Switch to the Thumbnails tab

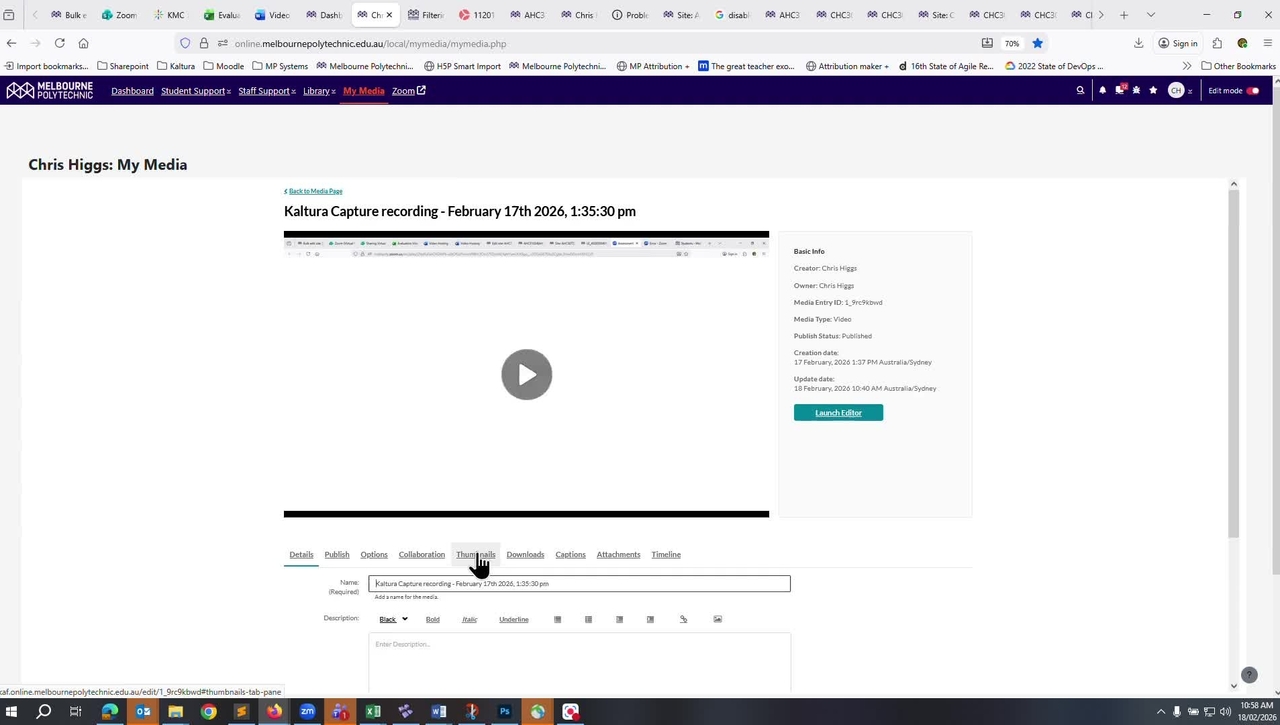pyautogui.click(x=476, y=555)
